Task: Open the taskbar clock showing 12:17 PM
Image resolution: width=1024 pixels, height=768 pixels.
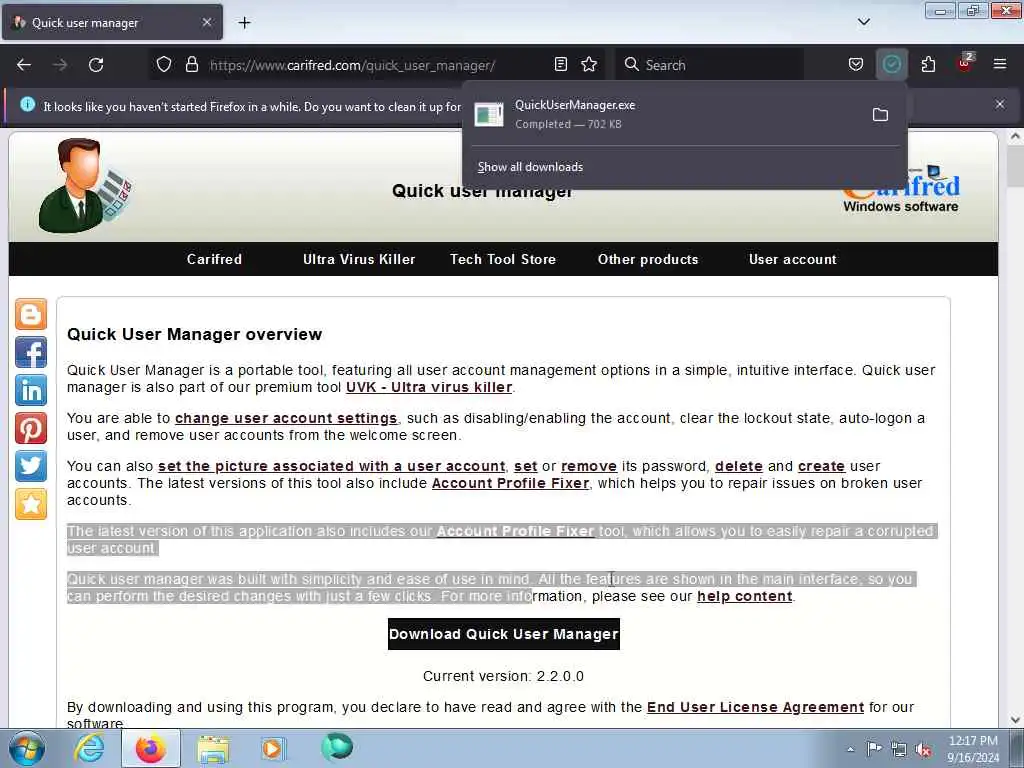Action: point(973,749)
